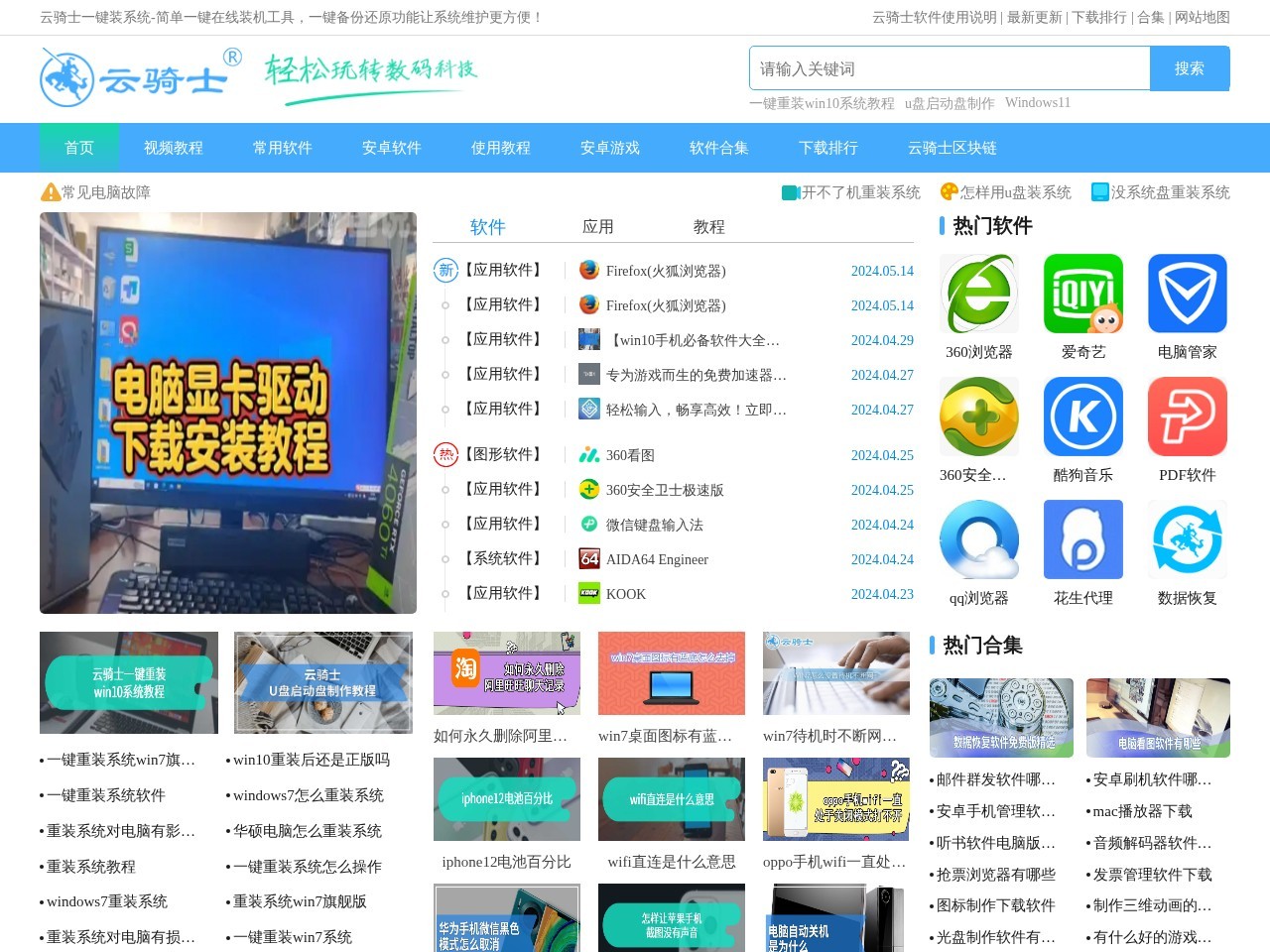Click the PDF软件 icon
Viewport: 1270px width, 952px height.
pos(1187,416)
